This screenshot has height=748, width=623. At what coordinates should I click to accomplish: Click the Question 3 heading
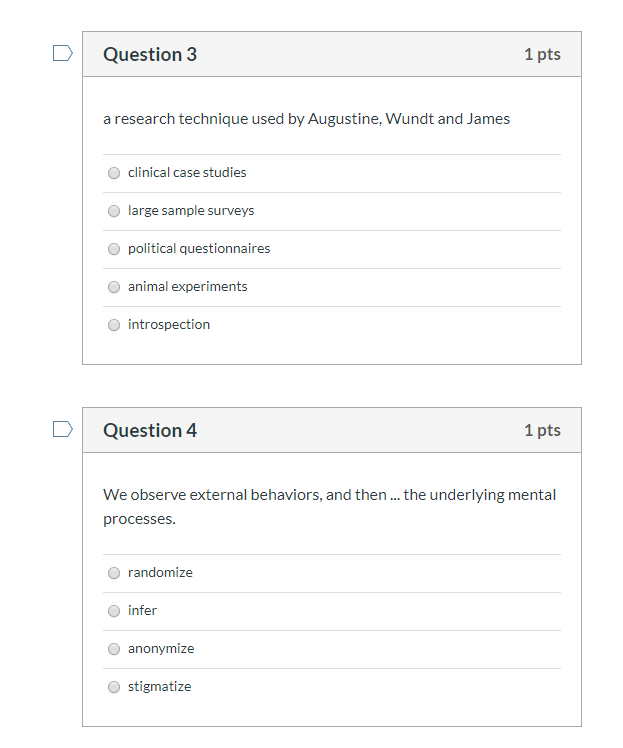point(150,54)
